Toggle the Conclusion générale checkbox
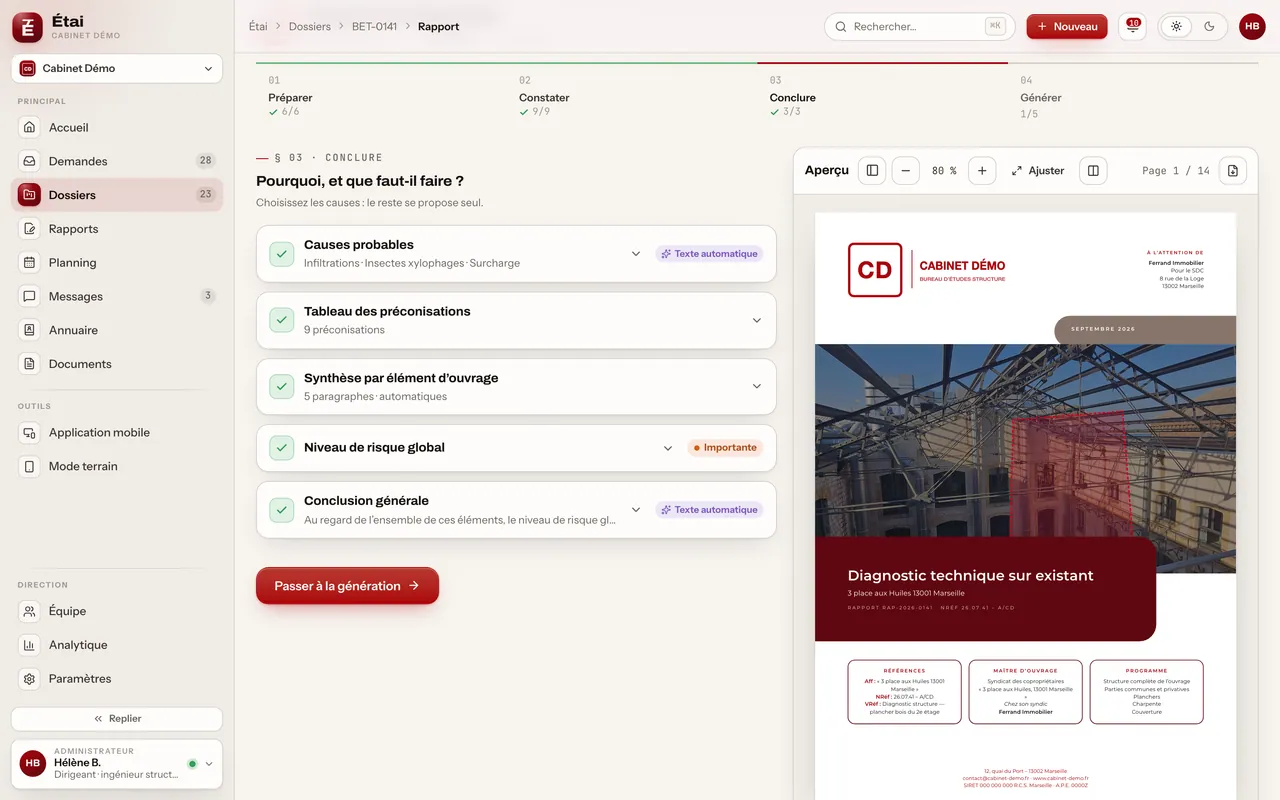Viewport: 1280px width, 800px height. tap(282, 510)
